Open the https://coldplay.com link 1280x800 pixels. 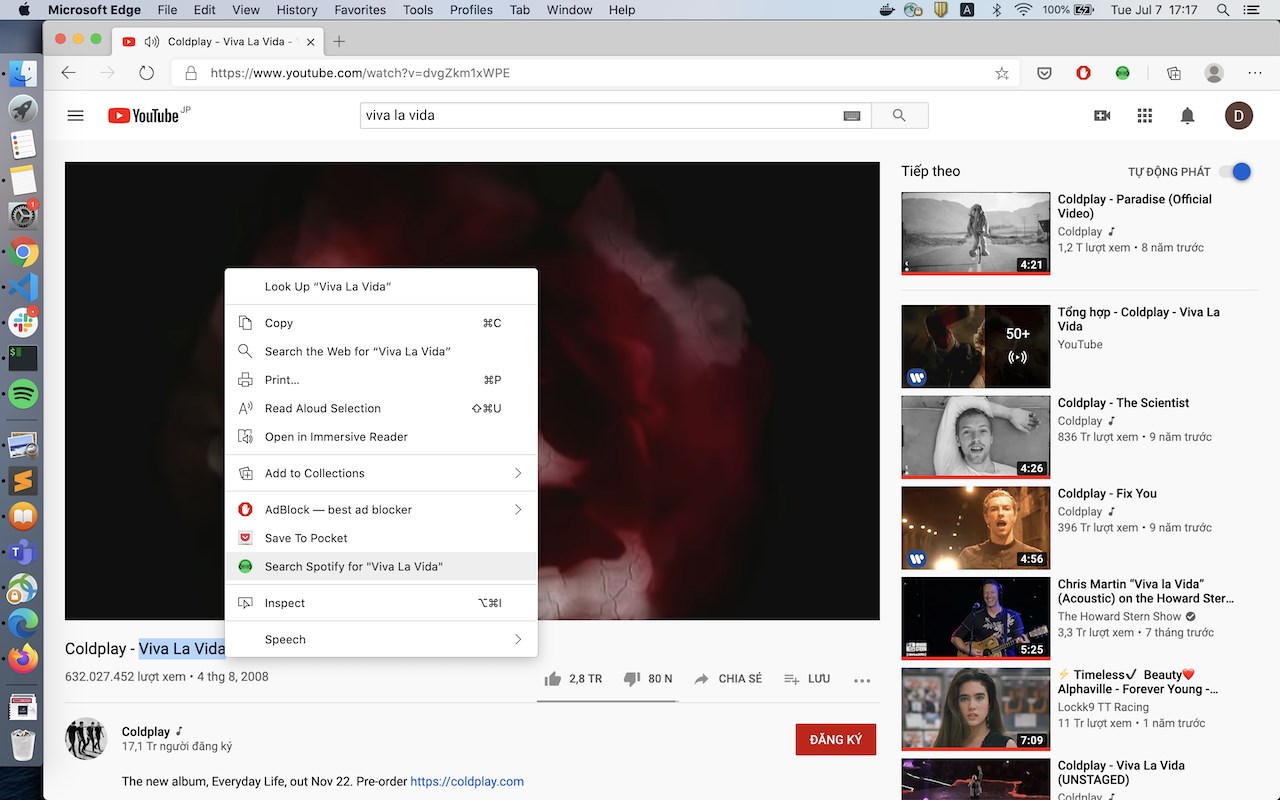(x=467, y=781)
